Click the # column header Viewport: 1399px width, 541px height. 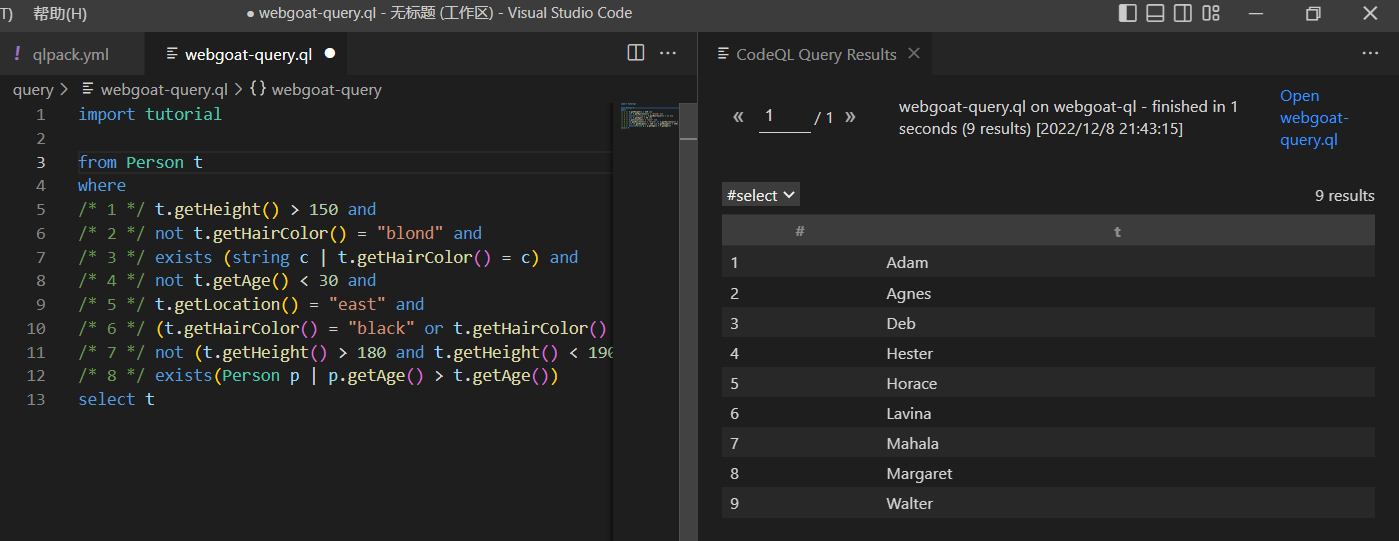800,231
